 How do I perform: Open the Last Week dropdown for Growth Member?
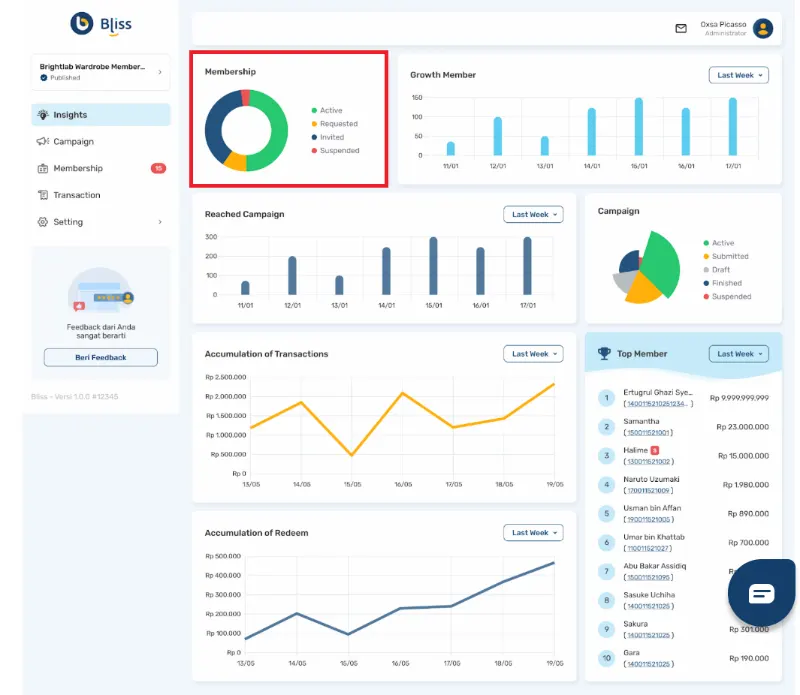(738, 75)
